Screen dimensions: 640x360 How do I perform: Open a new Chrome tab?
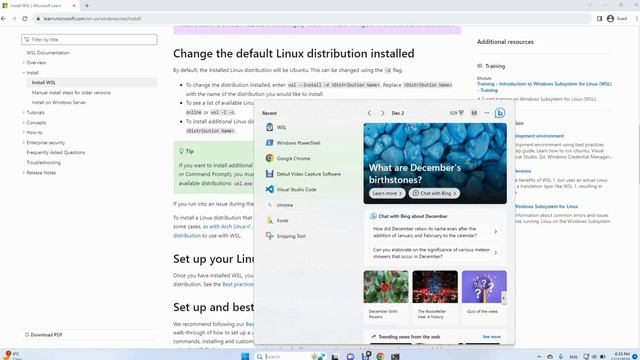click(87, 6)
